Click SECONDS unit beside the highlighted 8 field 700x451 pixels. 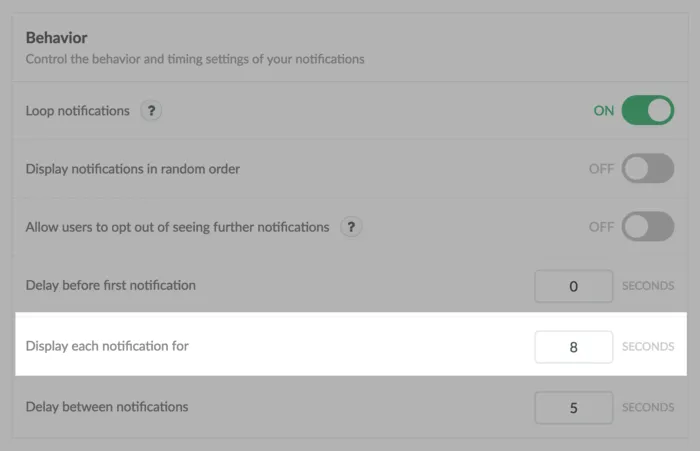[648, 347]
